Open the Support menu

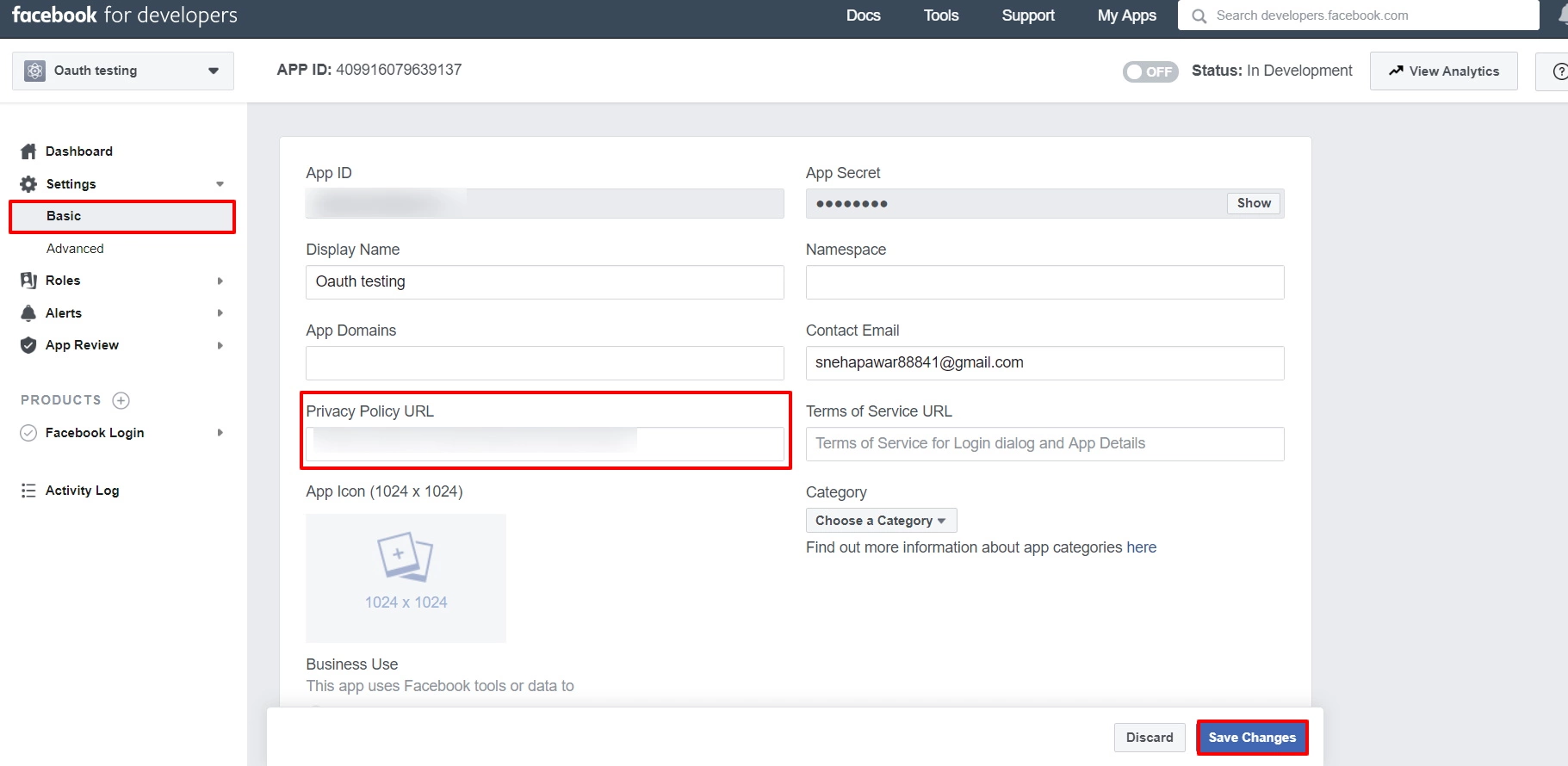1028,15
